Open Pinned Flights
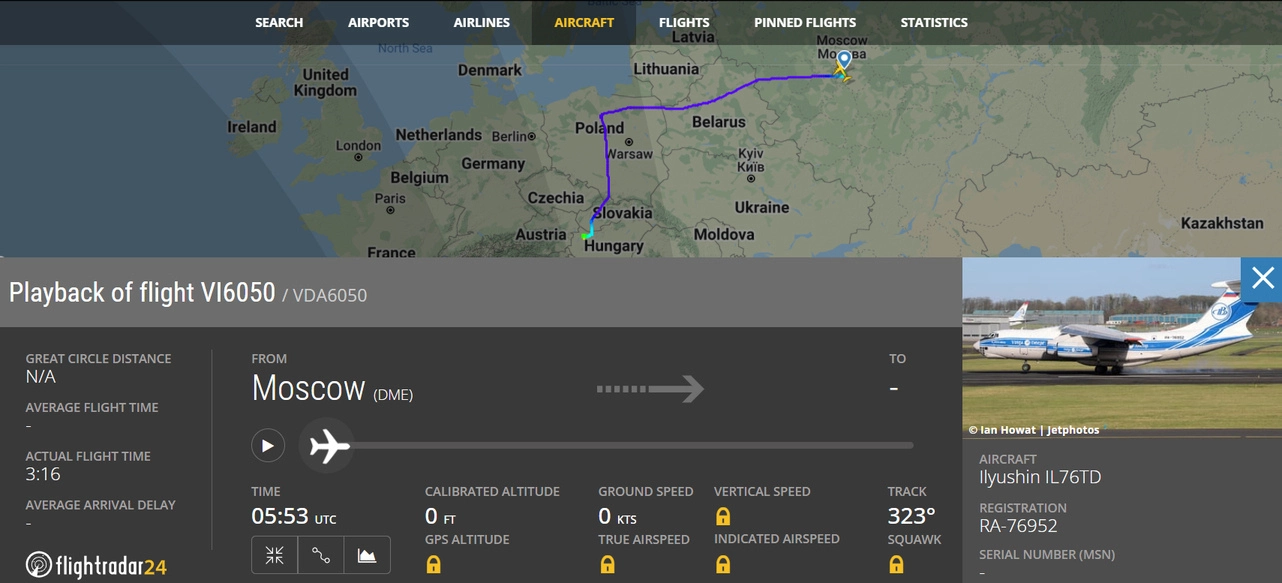 (805, 22)
